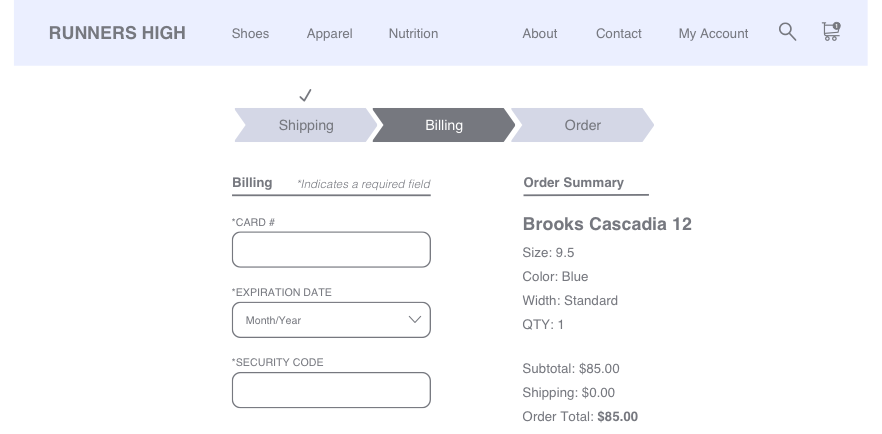The image size is (882, 434).
Task: Click the card number input field
Action: [331, 250]
